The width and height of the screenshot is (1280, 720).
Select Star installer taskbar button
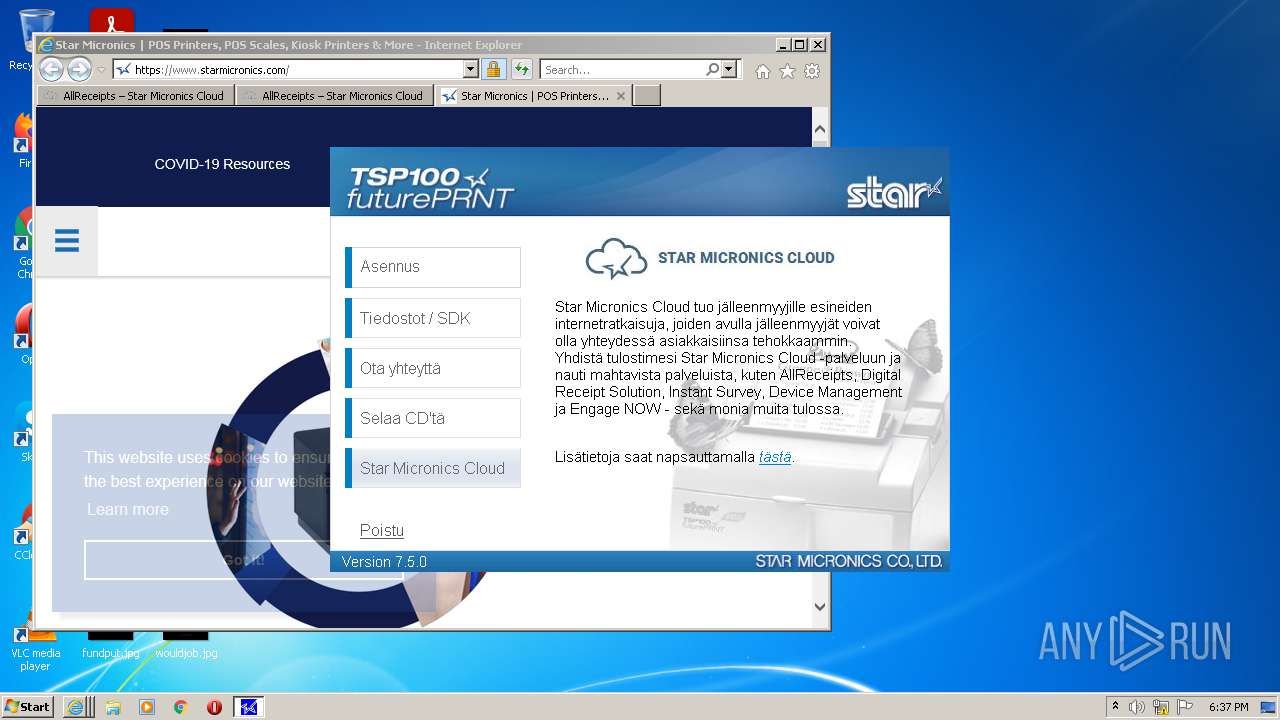coord(248,707)
